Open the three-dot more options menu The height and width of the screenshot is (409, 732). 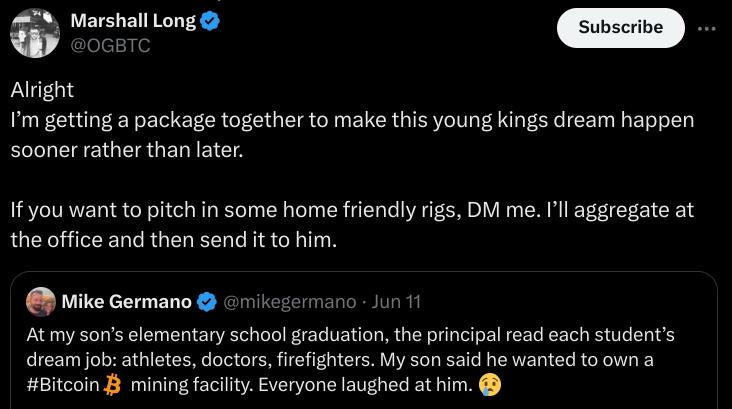707,27
